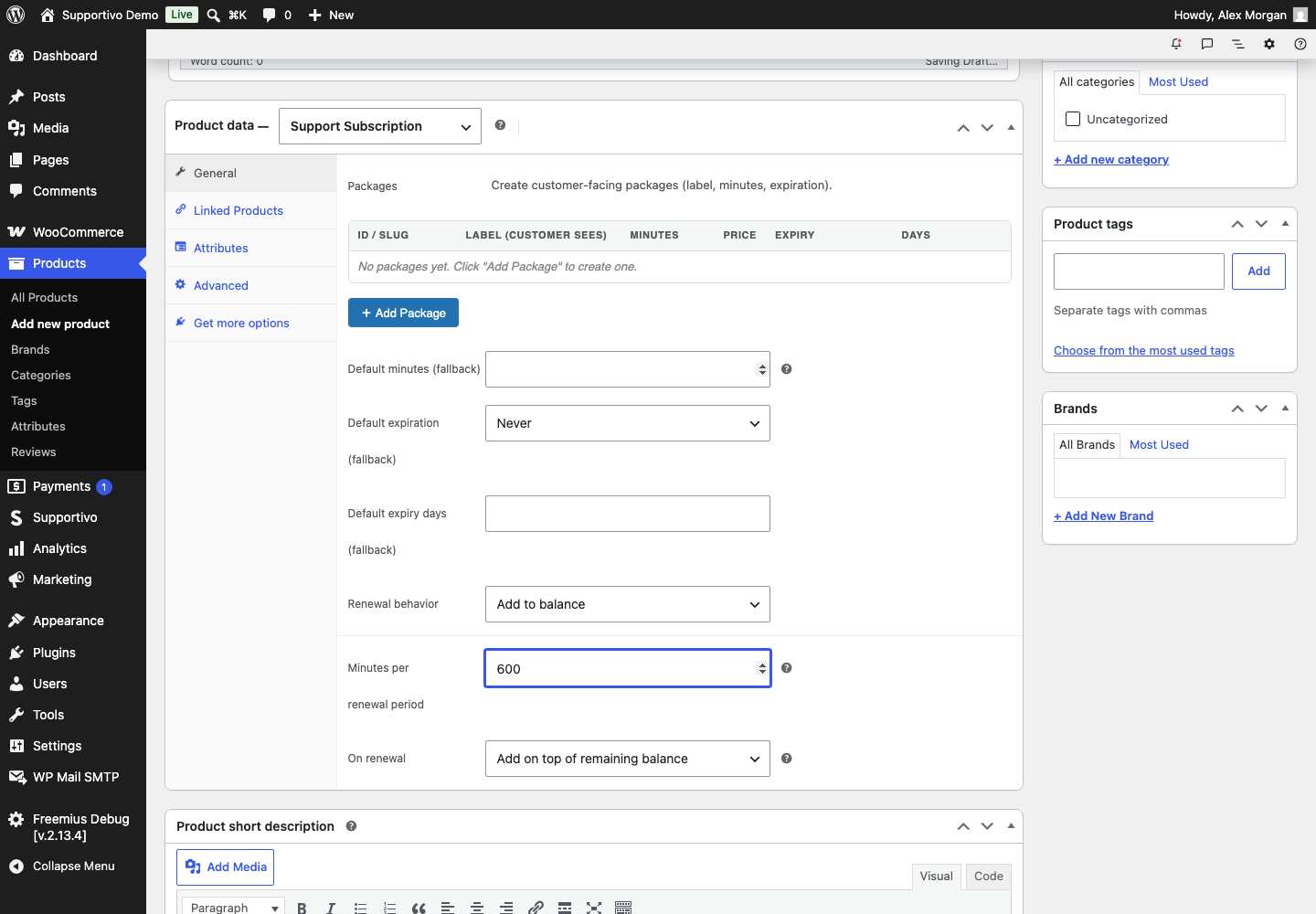Show help tip for Default minutes

click(x=787, y=369)
